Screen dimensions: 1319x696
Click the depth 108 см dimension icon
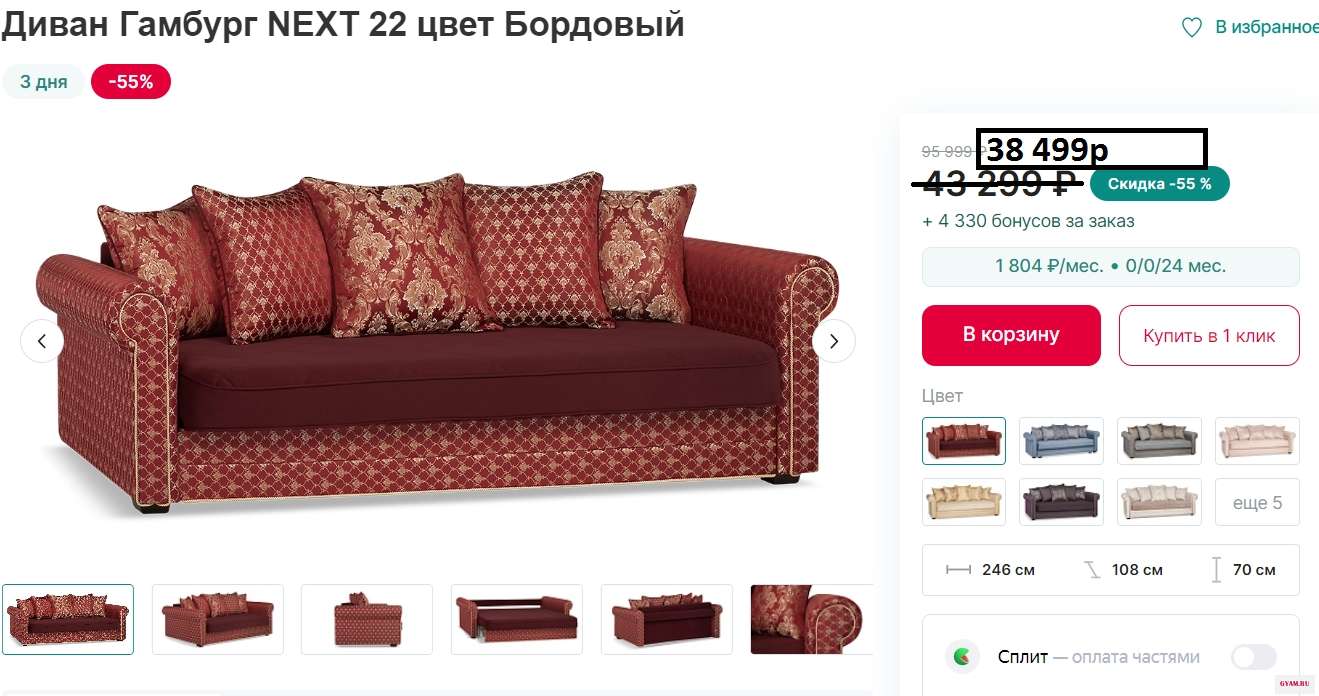click(x=1092, y=570)
